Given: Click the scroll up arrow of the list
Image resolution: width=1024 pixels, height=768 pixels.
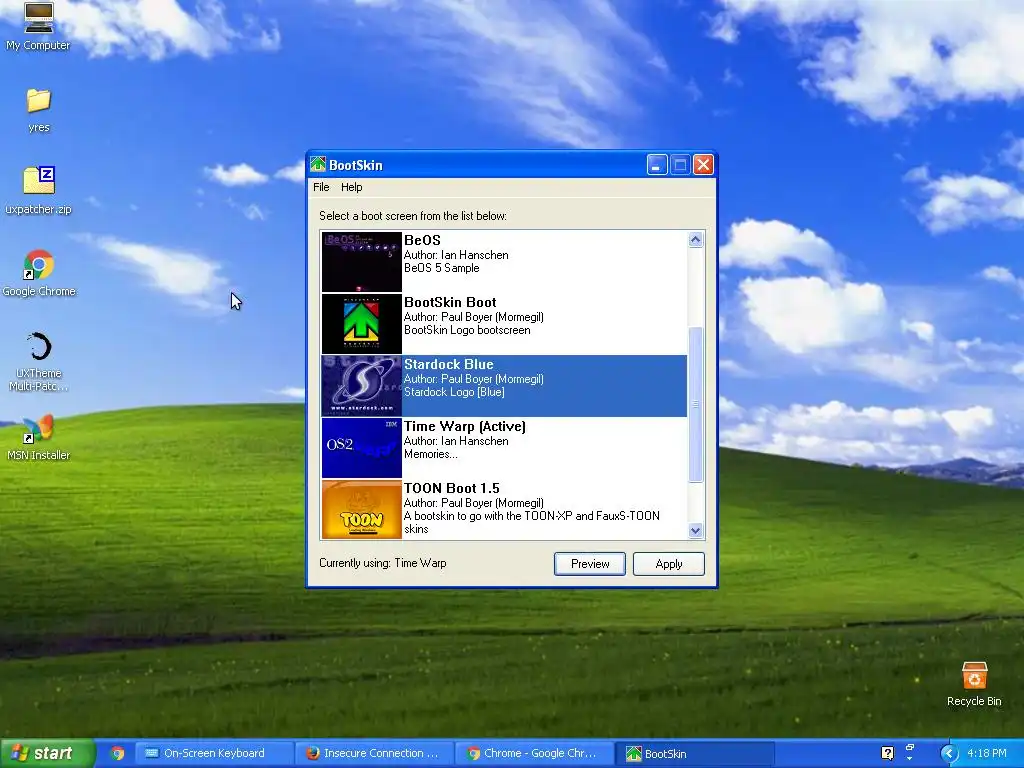Looking at the screenshot, I should [x=696, y=240].
